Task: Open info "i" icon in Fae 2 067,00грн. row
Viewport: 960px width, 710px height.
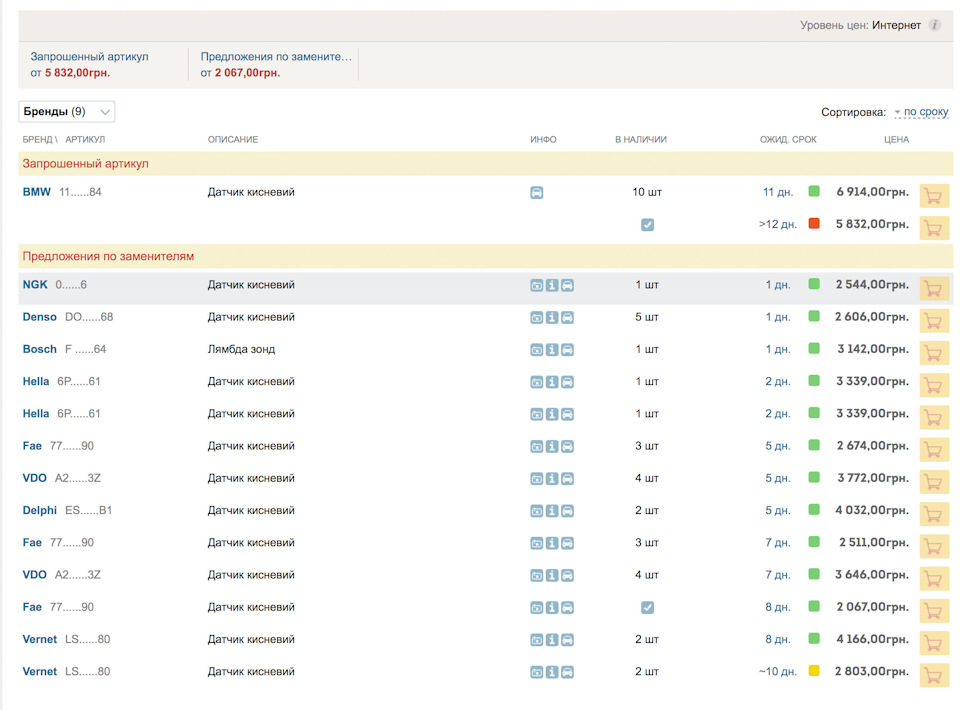Action: tap(552, 608)
